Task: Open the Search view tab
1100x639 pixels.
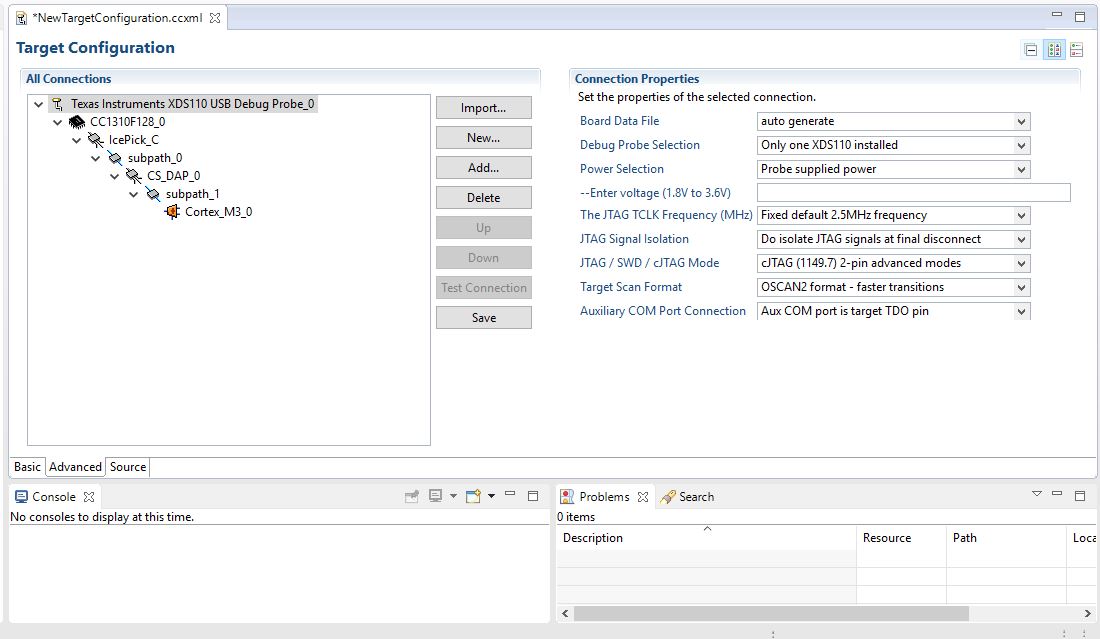Action: 688,497
